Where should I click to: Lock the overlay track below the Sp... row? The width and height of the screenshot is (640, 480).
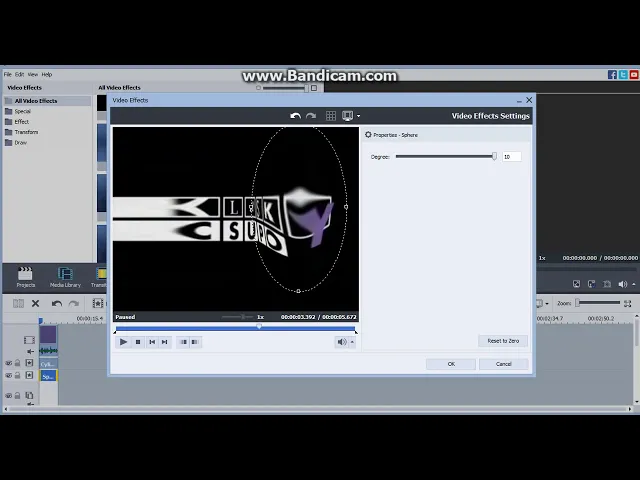(x=18, y=395)
